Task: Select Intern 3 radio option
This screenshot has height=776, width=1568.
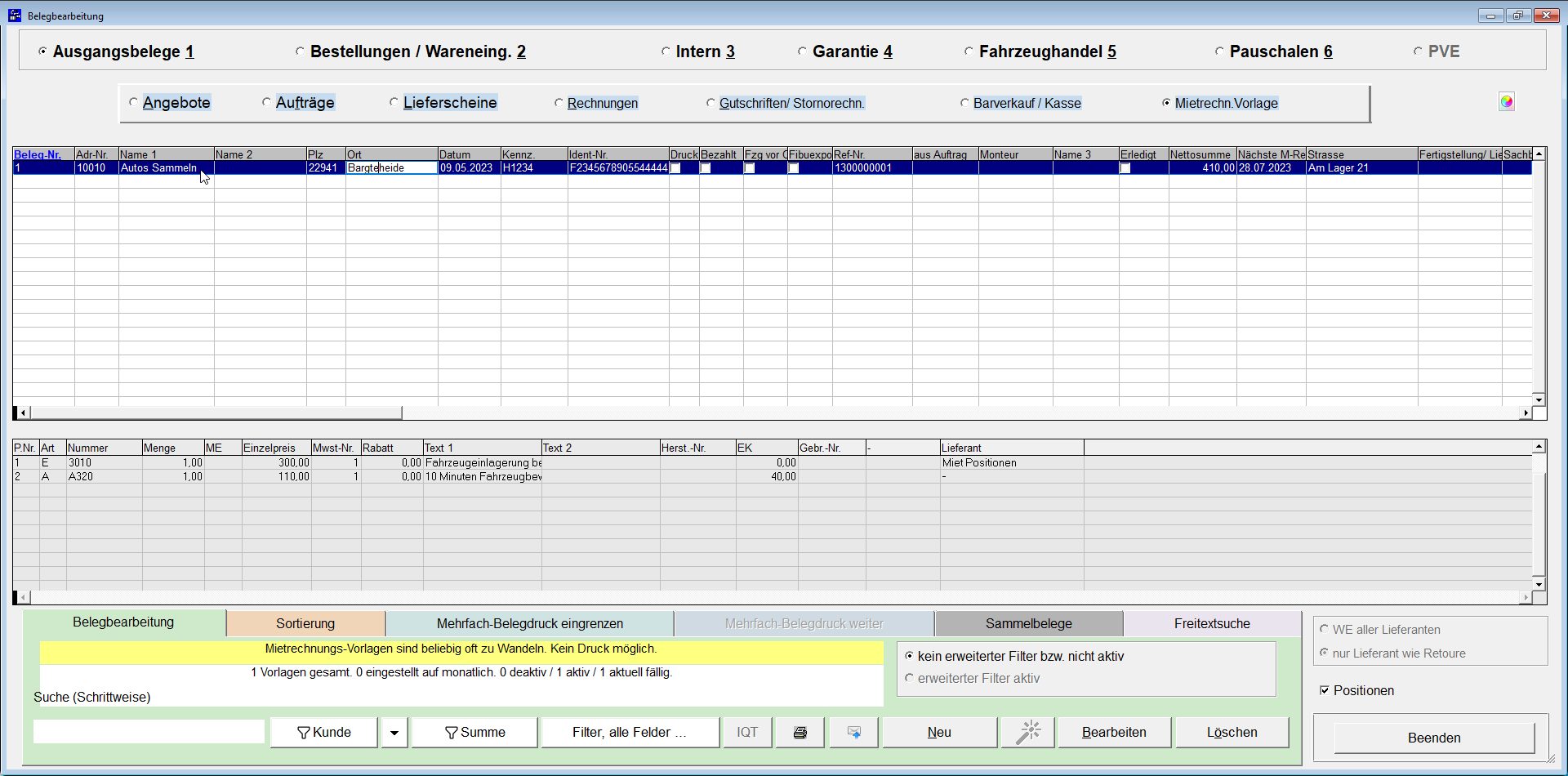Action: pos(698,51)
